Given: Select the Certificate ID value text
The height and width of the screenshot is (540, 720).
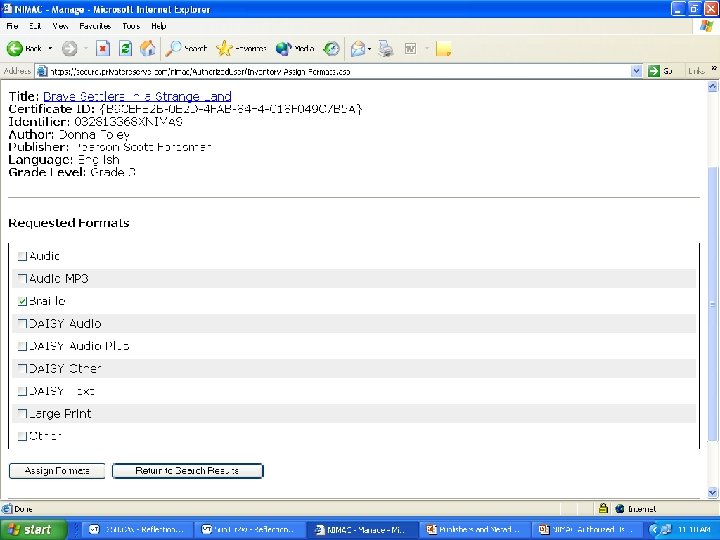Looking at the screenshot, I should pyautogui.click(x=231, y=109).
